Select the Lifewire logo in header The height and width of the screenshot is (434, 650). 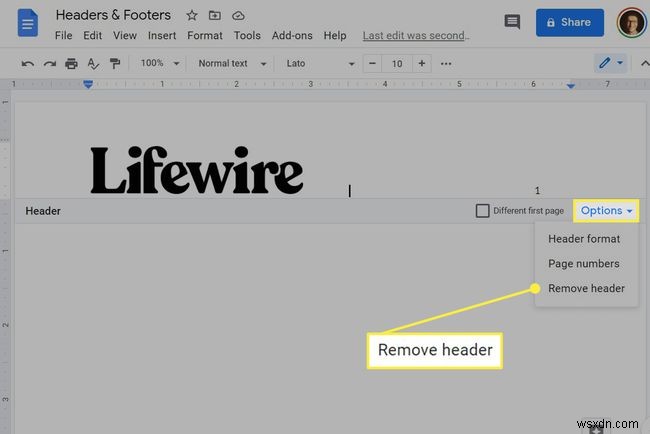click(197, 170)
